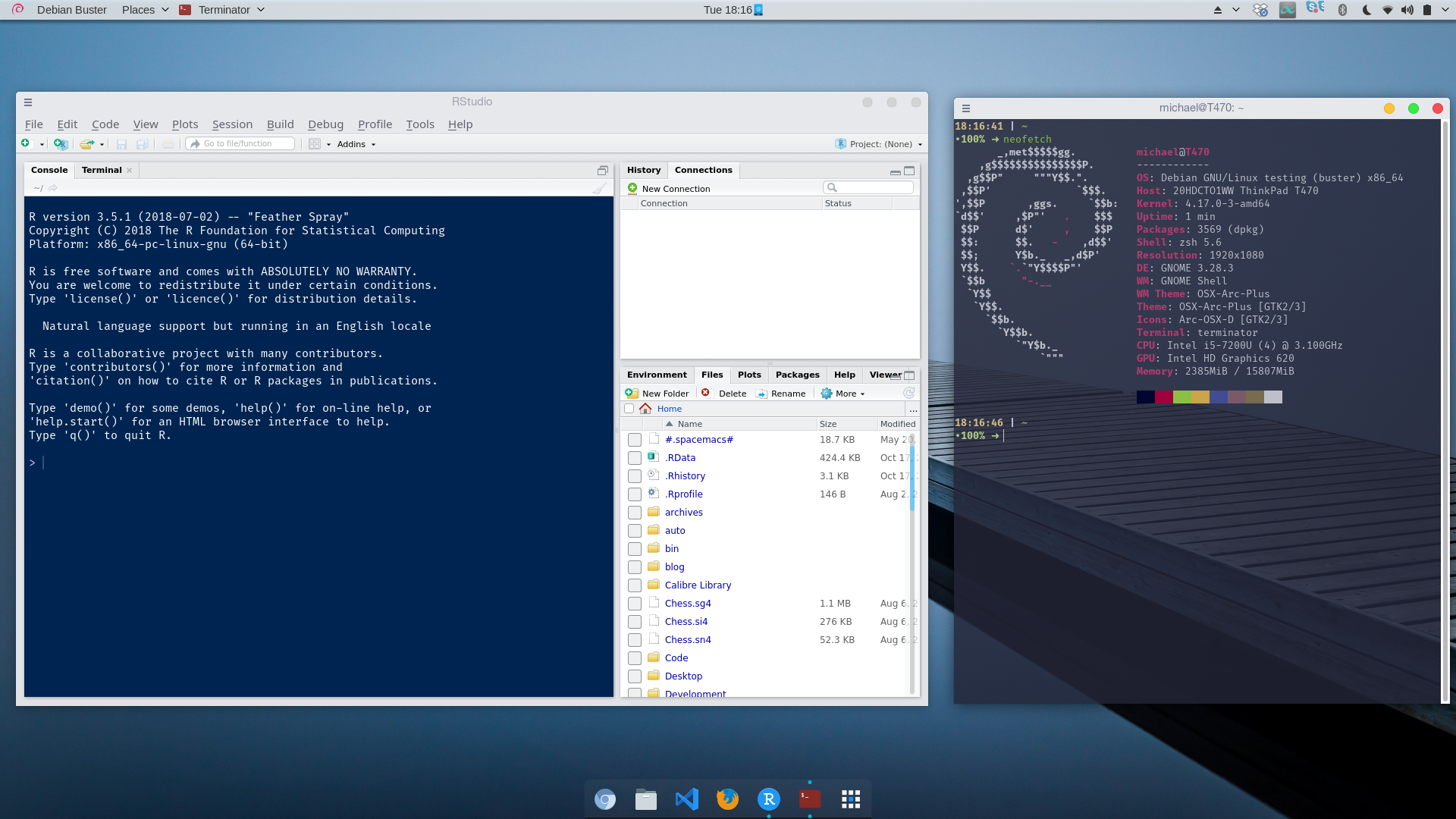
Task: Click the Connections search field
Action: (x=868, y=188)
